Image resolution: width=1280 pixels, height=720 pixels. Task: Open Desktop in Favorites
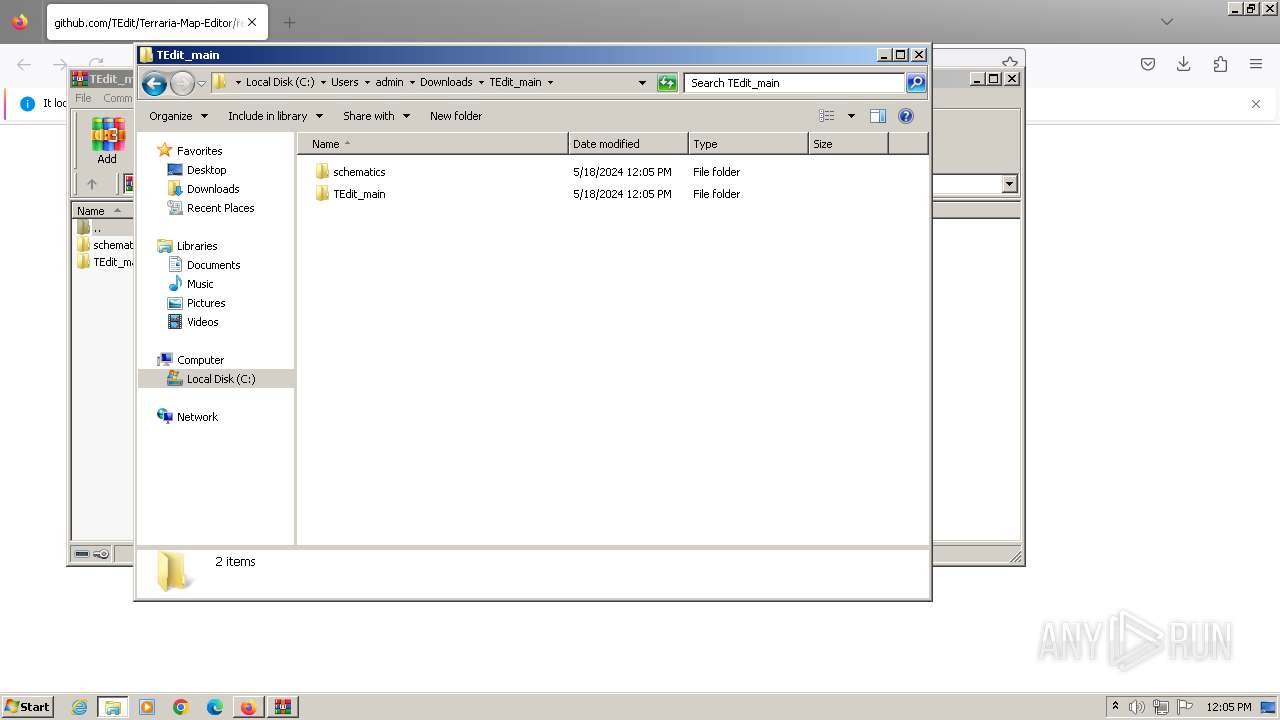[x=206, y=170]
